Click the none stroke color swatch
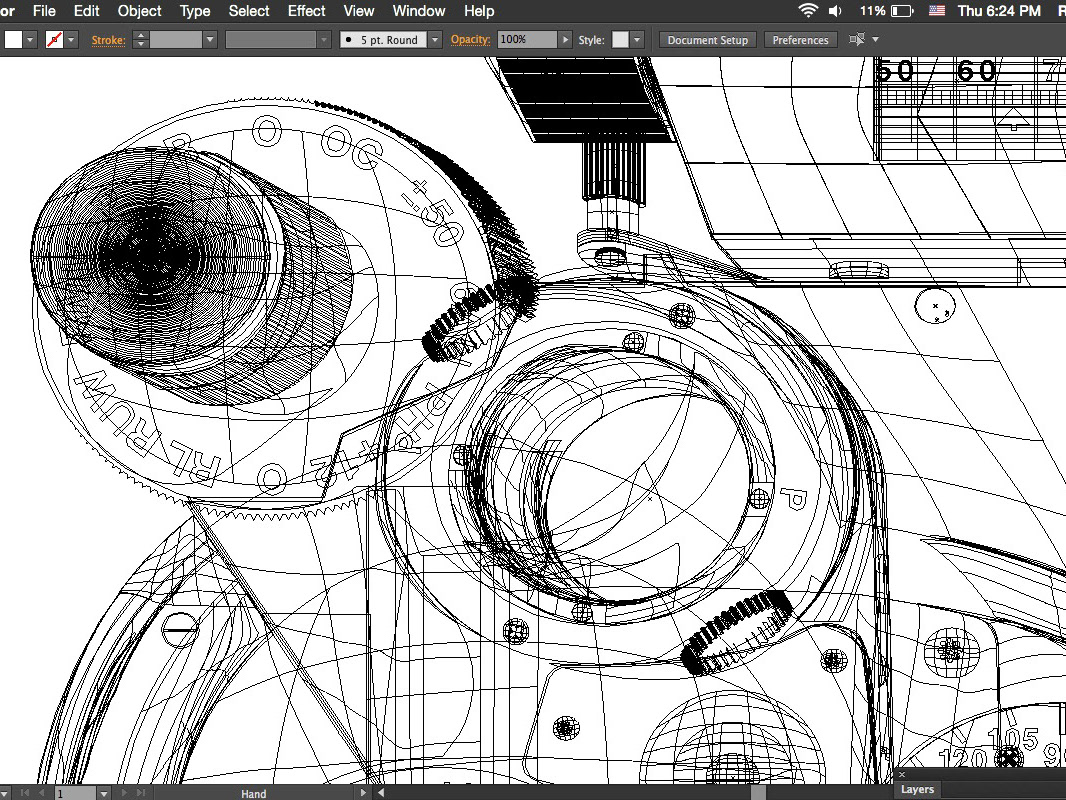 pos(54,40)
